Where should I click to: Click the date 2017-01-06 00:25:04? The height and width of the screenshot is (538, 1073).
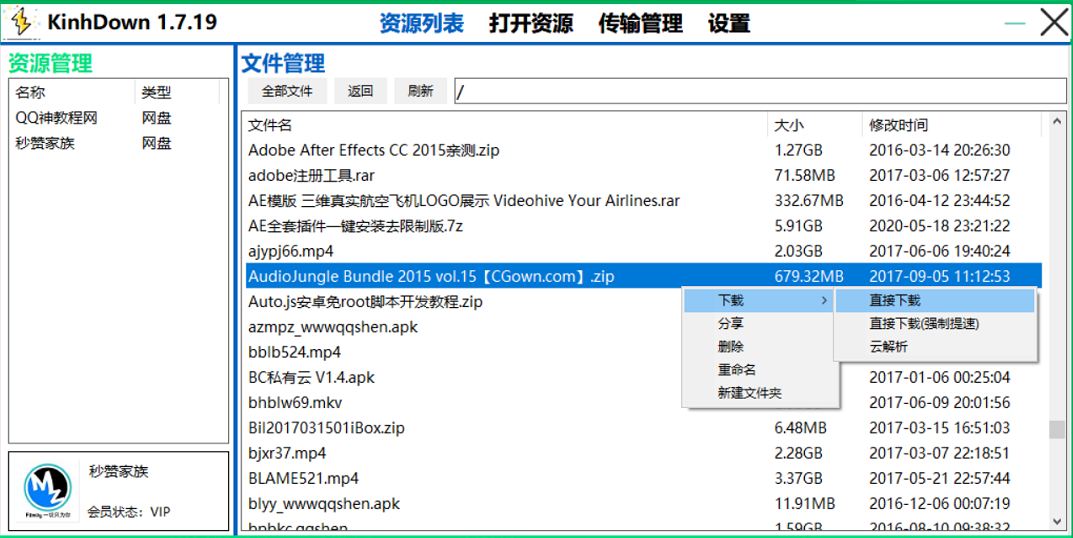click(x=940, y=378)
